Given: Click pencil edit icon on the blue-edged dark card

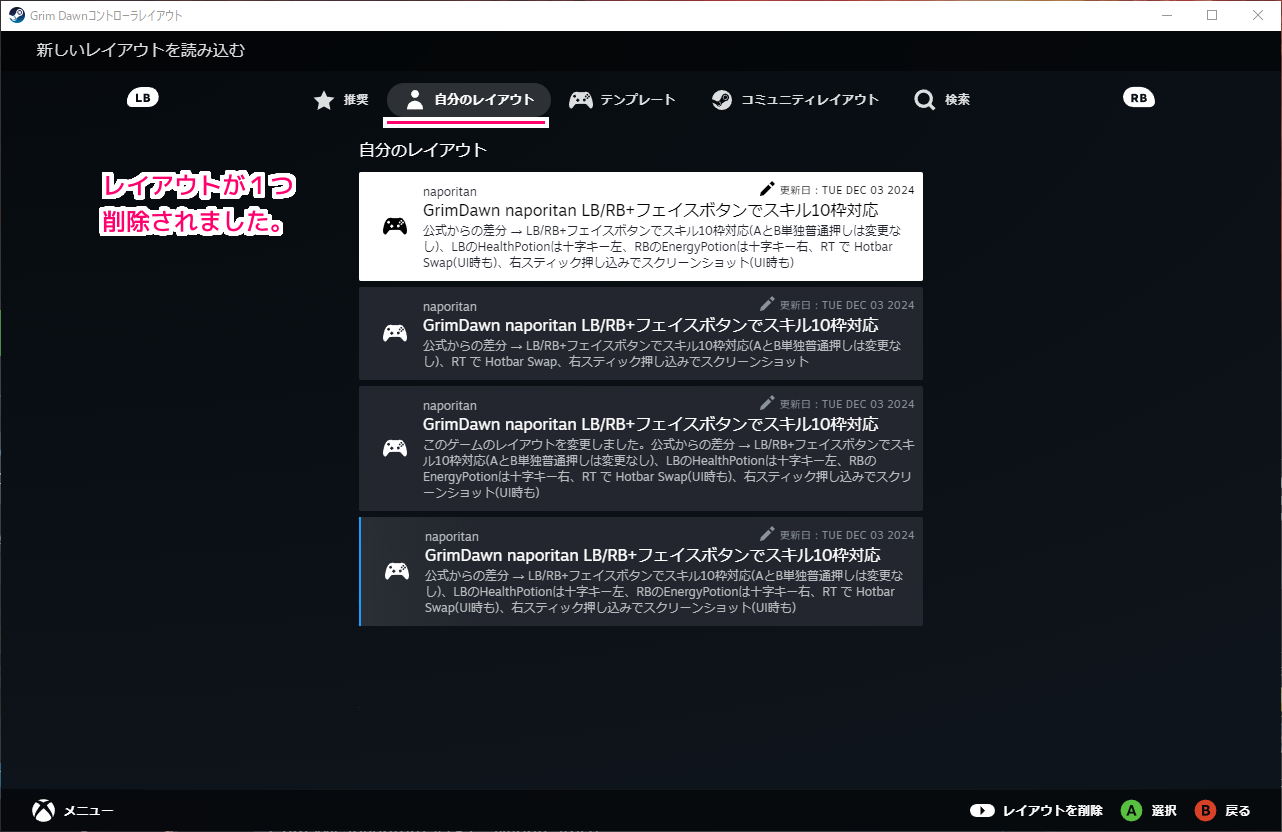Looking at the screenshot, I should 767,533.
